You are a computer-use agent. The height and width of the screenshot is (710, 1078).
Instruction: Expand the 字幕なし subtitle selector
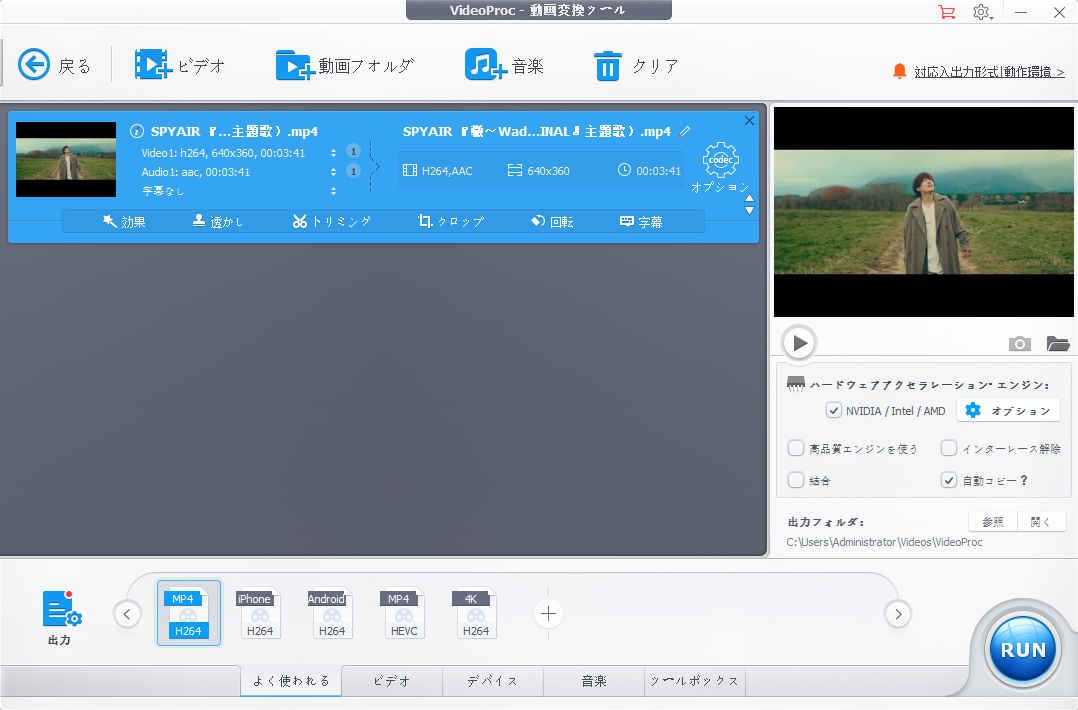pos(333,190)
